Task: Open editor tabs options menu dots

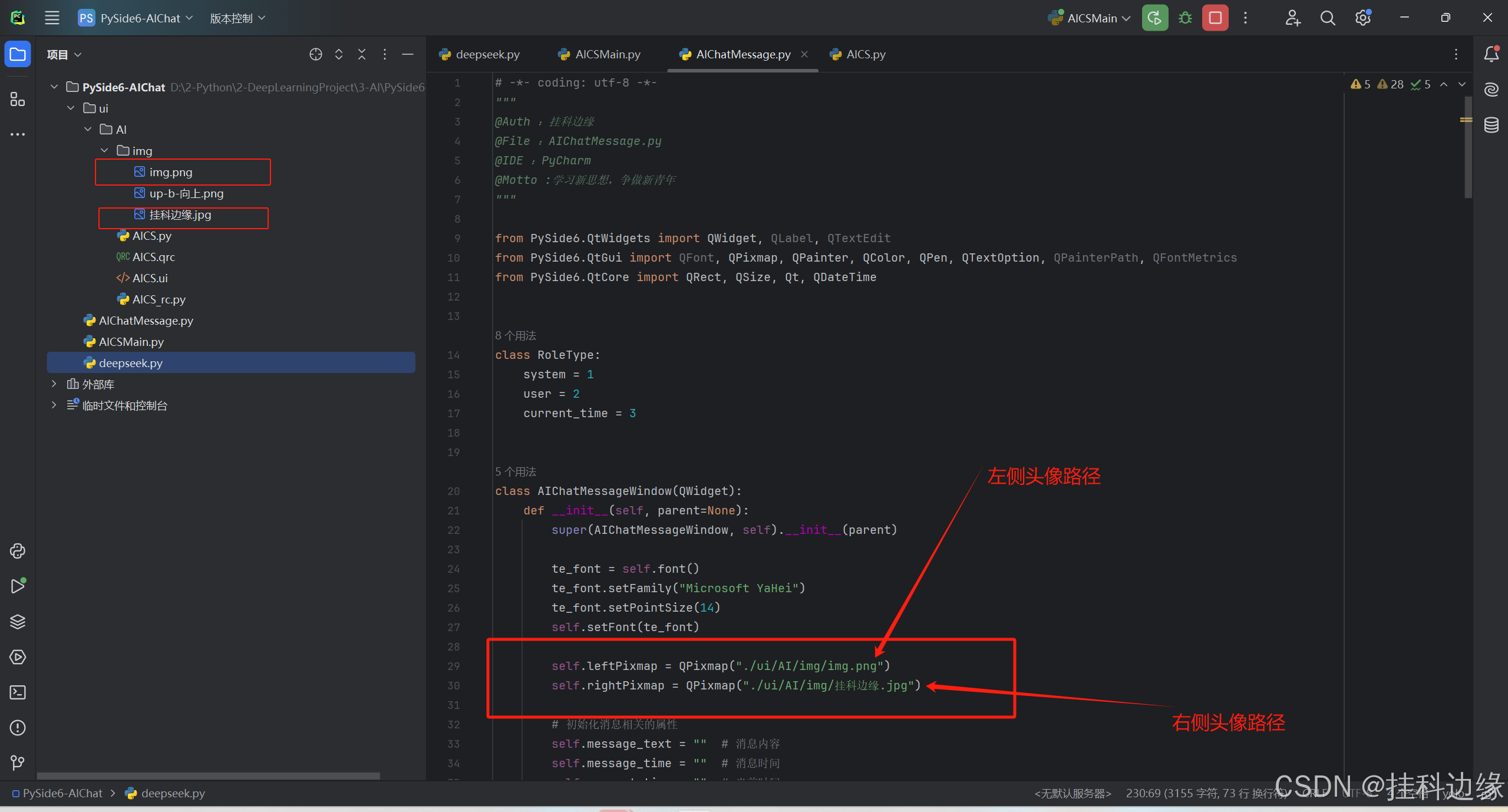Action: tap(1456, 54)
